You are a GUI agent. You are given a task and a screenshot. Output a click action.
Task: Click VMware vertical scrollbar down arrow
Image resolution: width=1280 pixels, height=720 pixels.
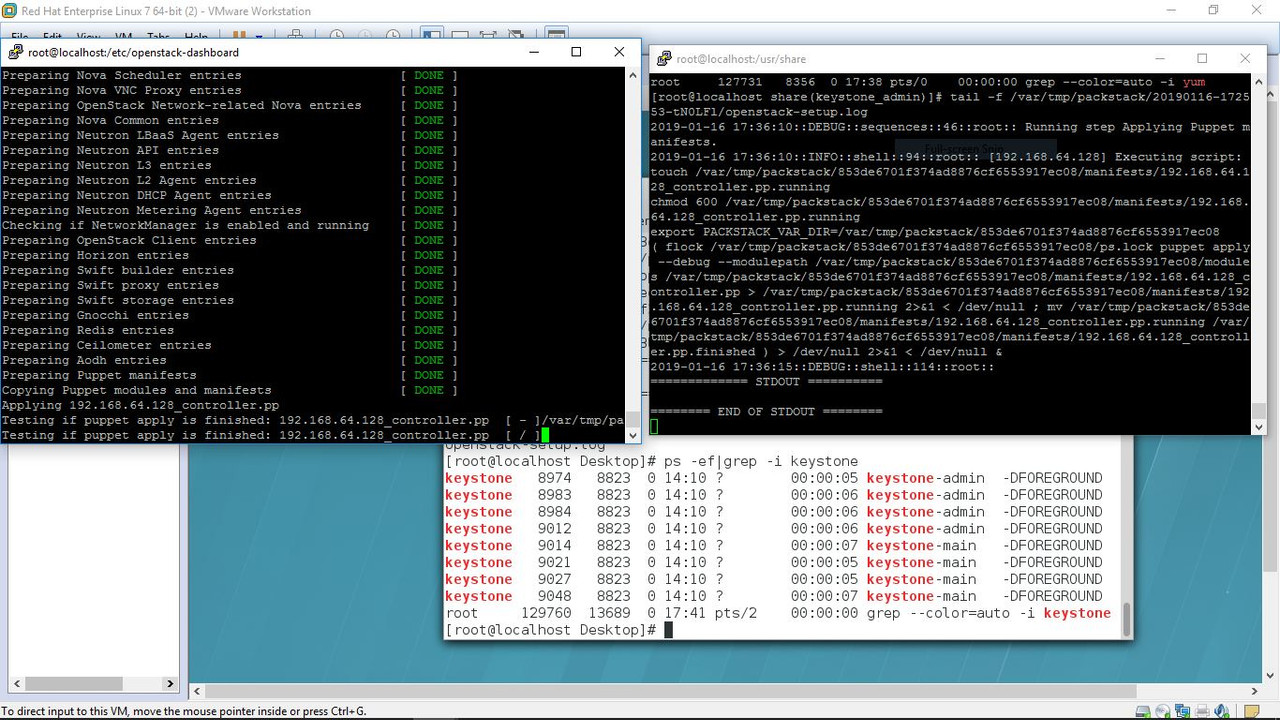click(x=1271, y=674)
